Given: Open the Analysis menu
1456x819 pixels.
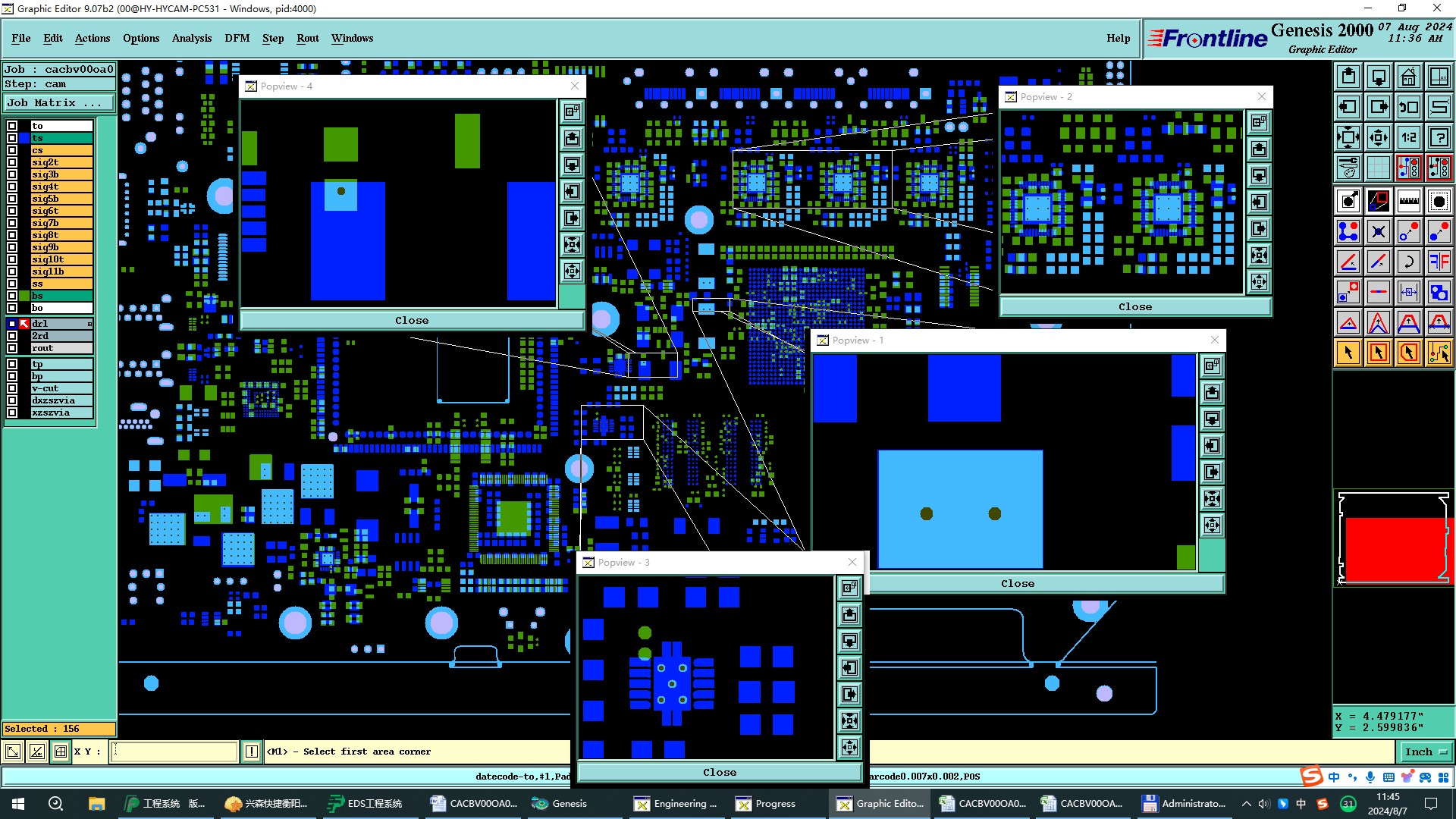Looking at the screenshot, I should pyautogui.click(x=192, y=38).
